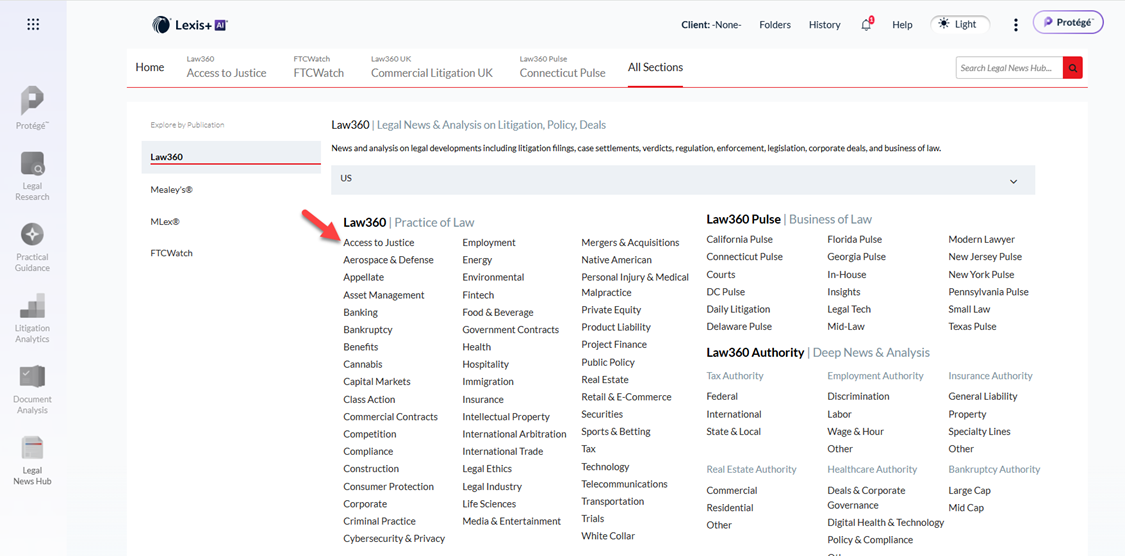Viewport: 1125px width, 556px height.
Task: Open the Connecticut Pulse tab
Action: coord(562,73)
